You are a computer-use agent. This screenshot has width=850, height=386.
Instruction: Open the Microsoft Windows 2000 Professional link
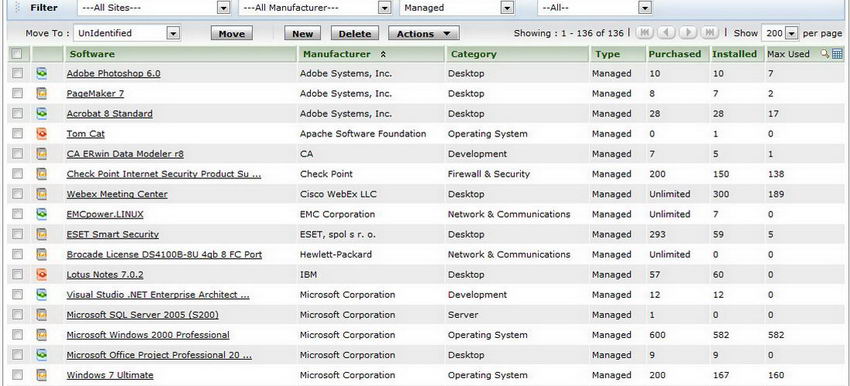click(x=148, y=334)
